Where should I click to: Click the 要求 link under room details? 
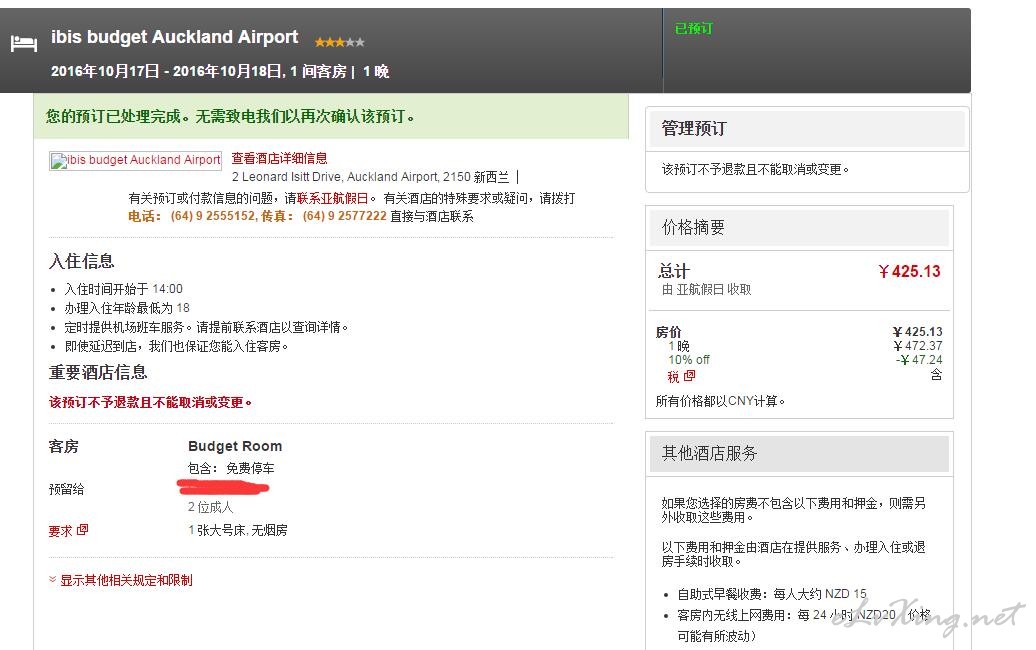[x=61, y=530]
